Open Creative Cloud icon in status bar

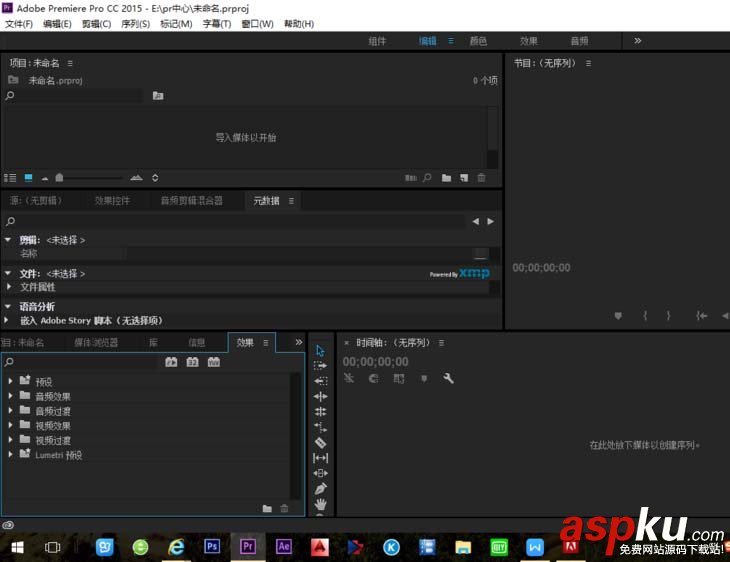(x=8, y=525)
